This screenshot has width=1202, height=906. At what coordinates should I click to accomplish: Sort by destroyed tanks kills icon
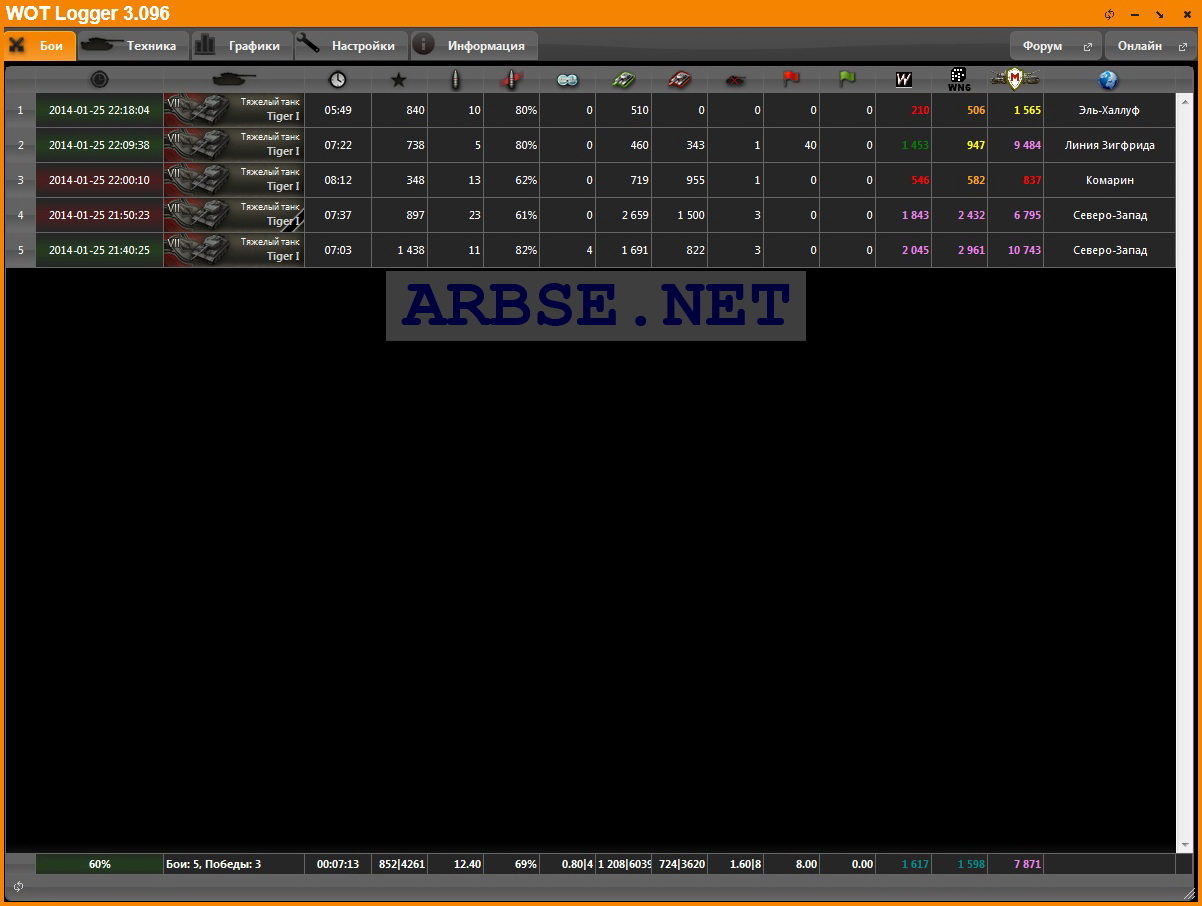tap(736, 79)
